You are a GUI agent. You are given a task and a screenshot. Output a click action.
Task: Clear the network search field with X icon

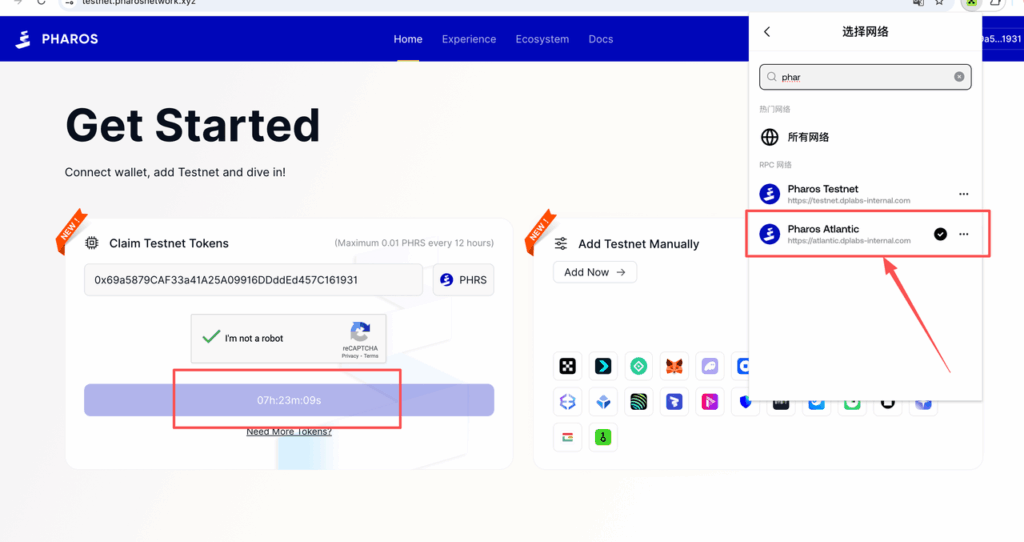click(959, 77)
